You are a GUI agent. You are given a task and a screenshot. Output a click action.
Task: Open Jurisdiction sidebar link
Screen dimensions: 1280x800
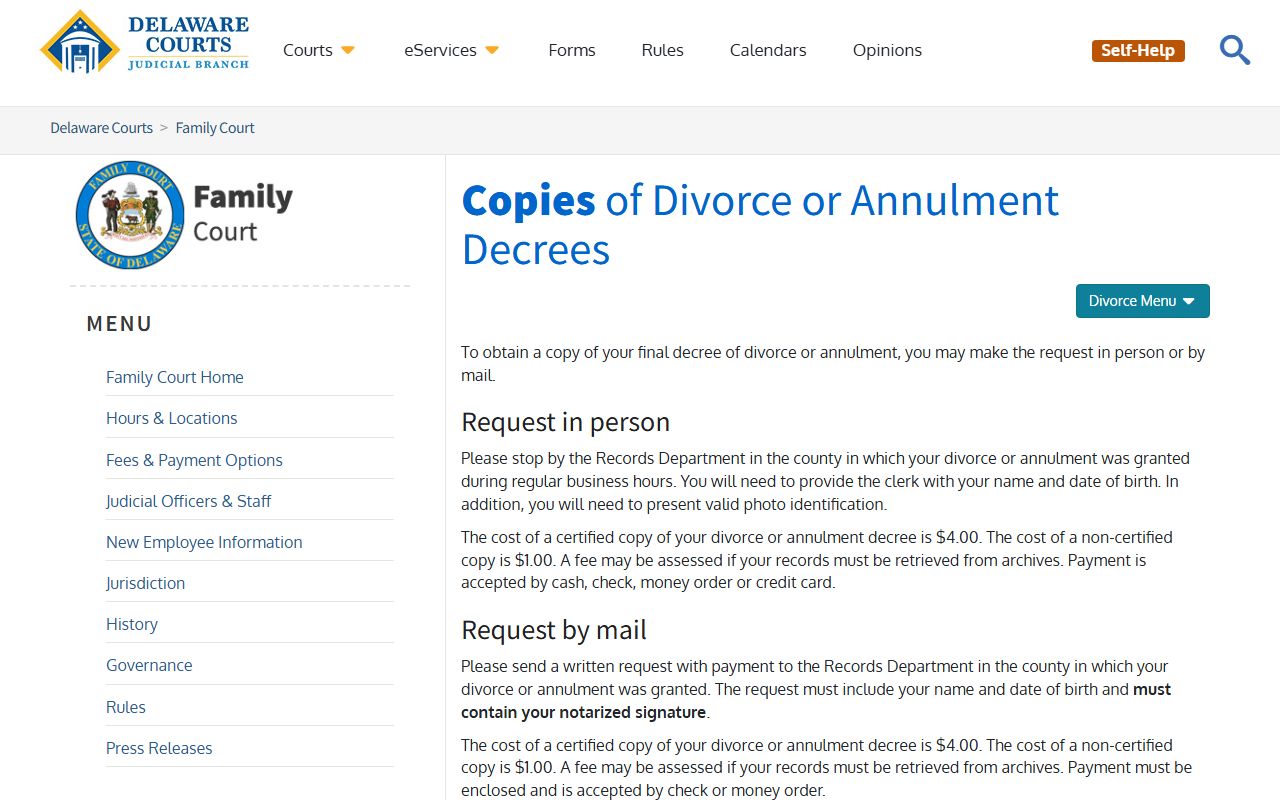click(146, 583)
